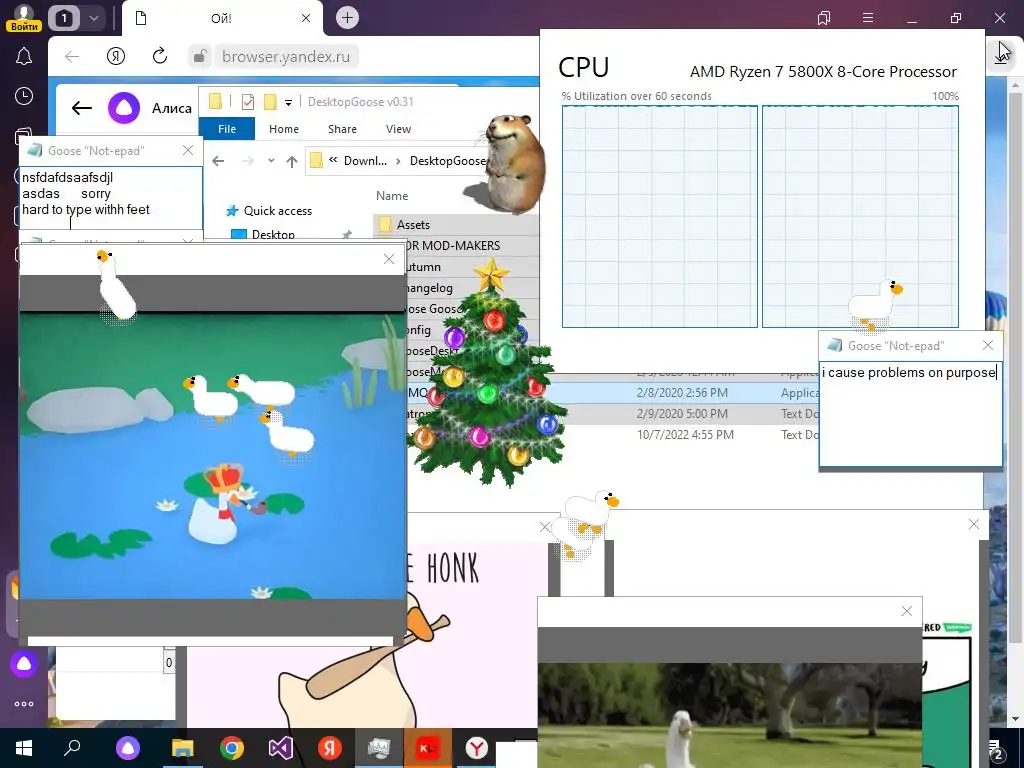Click date '2/8/2020 2:56 PM' row

(x=682, y=393)
